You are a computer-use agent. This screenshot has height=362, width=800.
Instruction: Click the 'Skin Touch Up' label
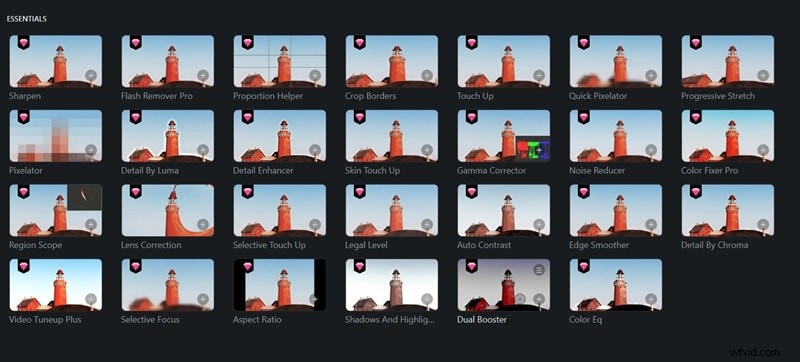click(x=372, y=170)
